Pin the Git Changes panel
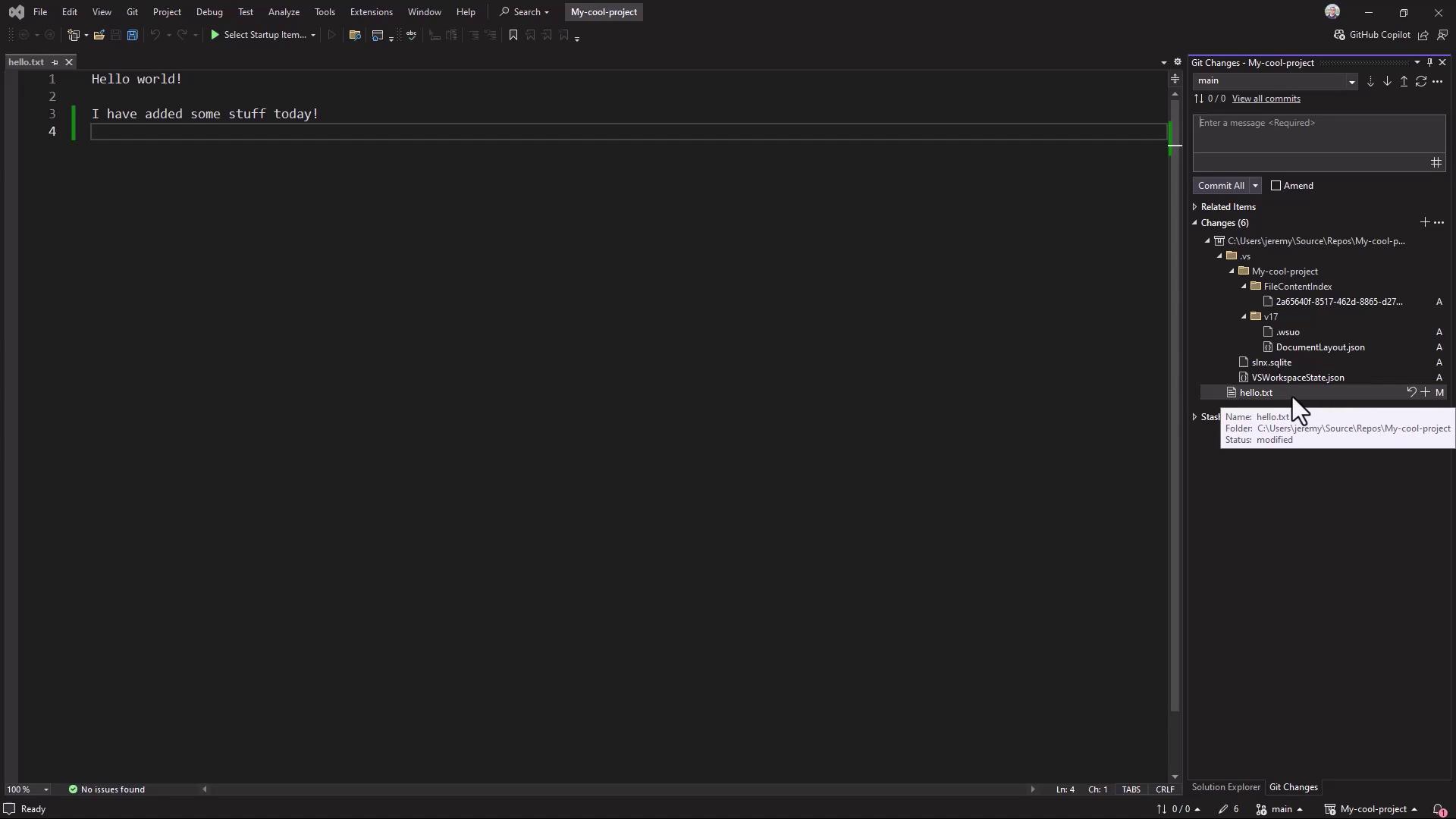 (x=1429, y=62)
